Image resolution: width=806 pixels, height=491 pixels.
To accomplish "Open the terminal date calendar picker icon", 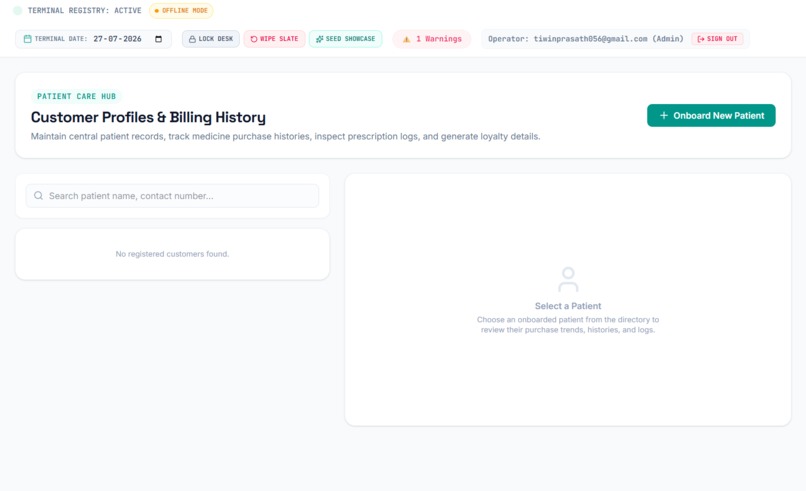I will [x=158, y=39].
